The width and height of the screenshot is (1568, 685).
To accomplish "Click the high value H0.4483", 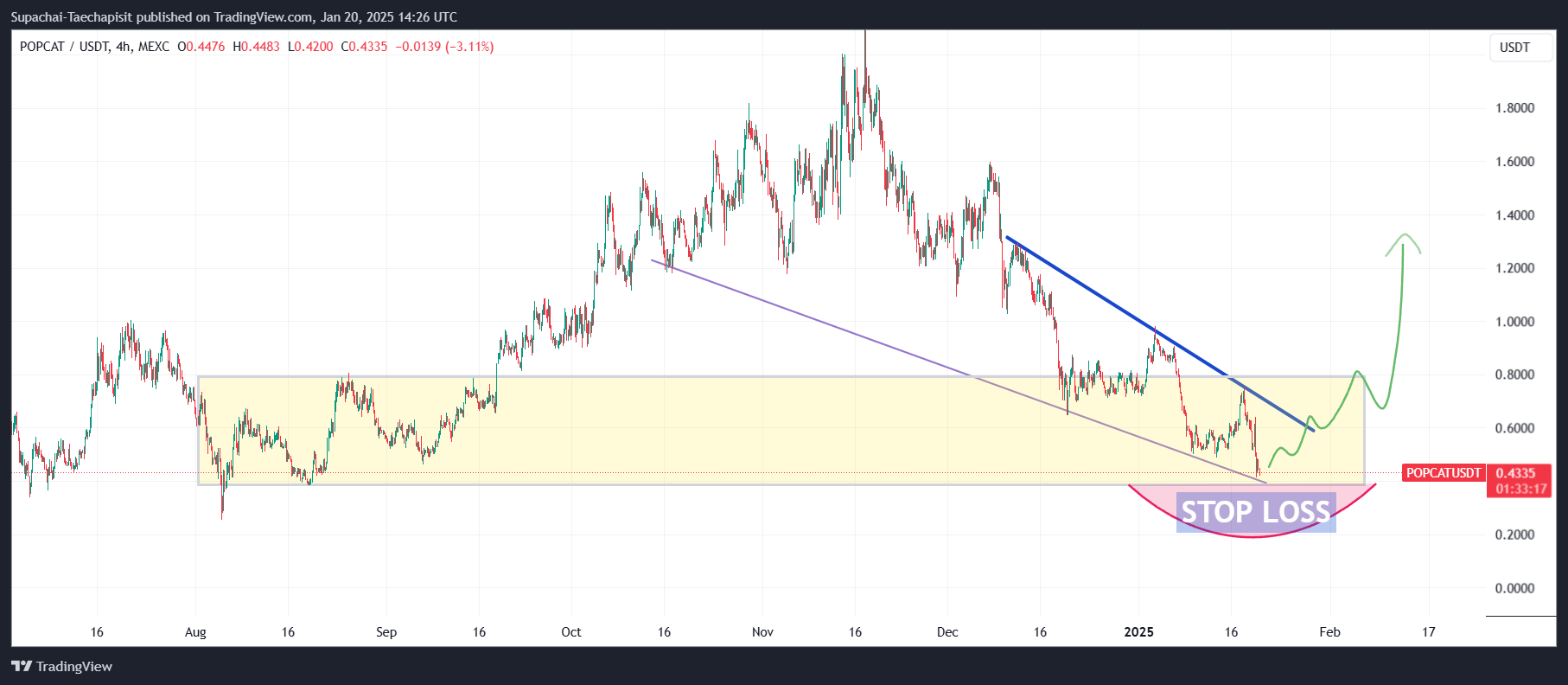I will pyautogui.click(x=257, y=47).
